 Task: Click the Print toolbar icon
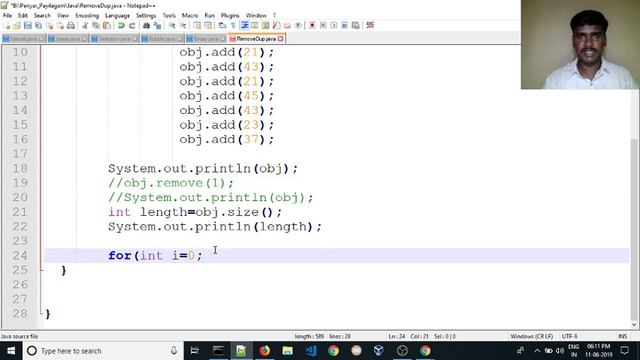[x=71, y=25]
